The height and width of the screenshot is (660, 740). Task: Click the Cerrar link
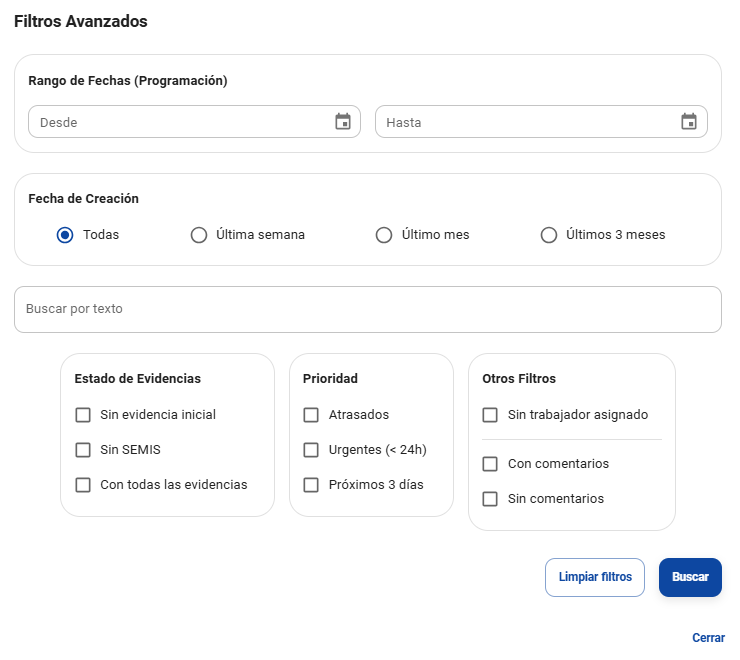708,638
